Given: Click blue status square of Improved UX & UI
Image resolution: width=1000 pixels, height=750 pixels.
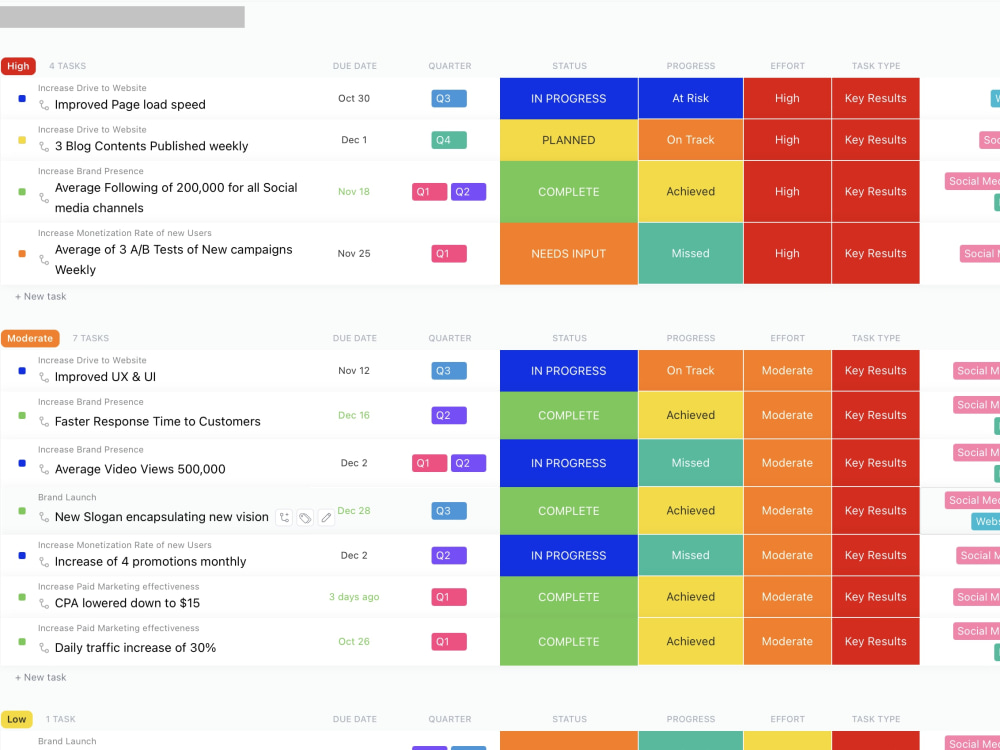Looking at the screenshot, I should pyautogui.click(x=22, y=371).
